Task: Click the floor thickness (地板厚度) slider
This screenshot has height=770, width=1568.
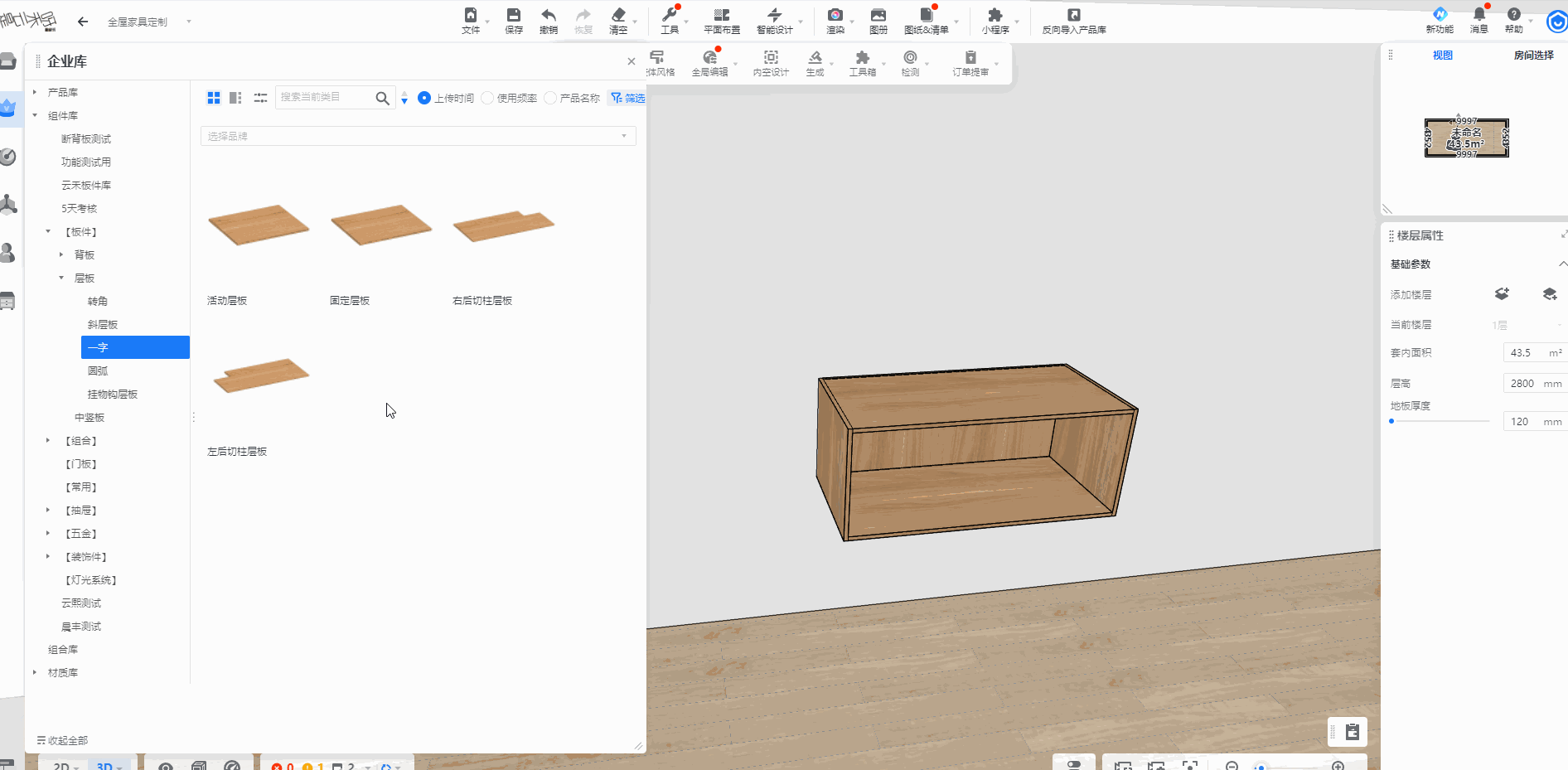Action: point(1440,421)
